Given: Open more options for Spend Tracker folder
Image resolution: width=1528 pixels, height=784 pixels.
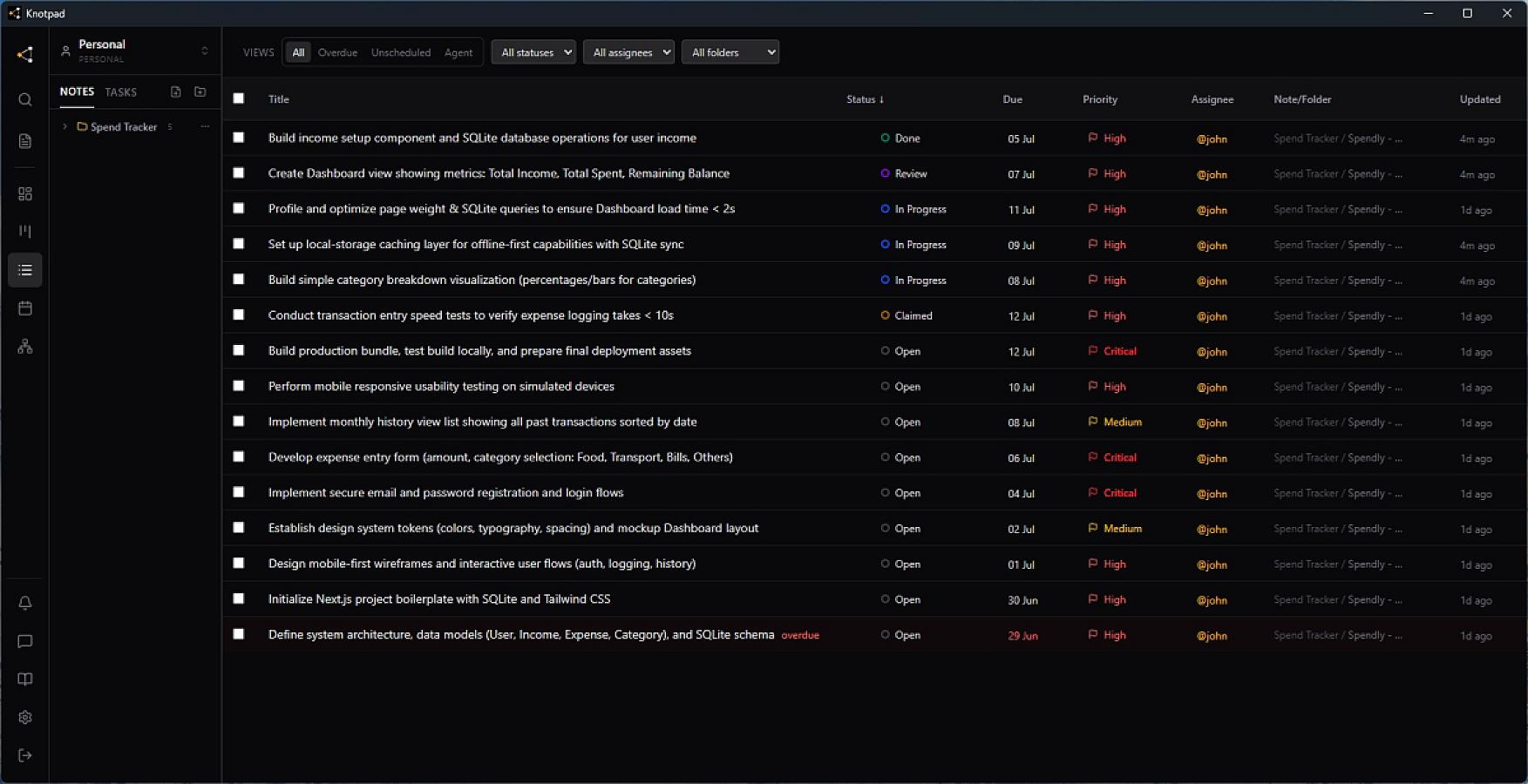Looking at the screenshot, I should tap(205, 126).
